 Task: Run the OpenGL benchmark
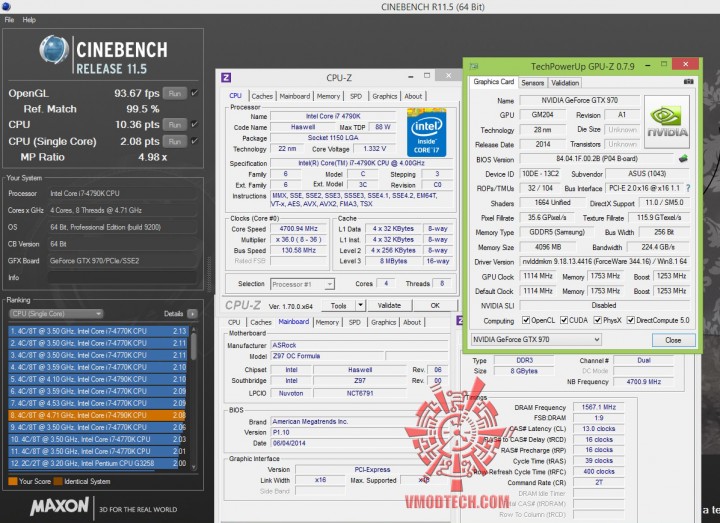[175, 93]
